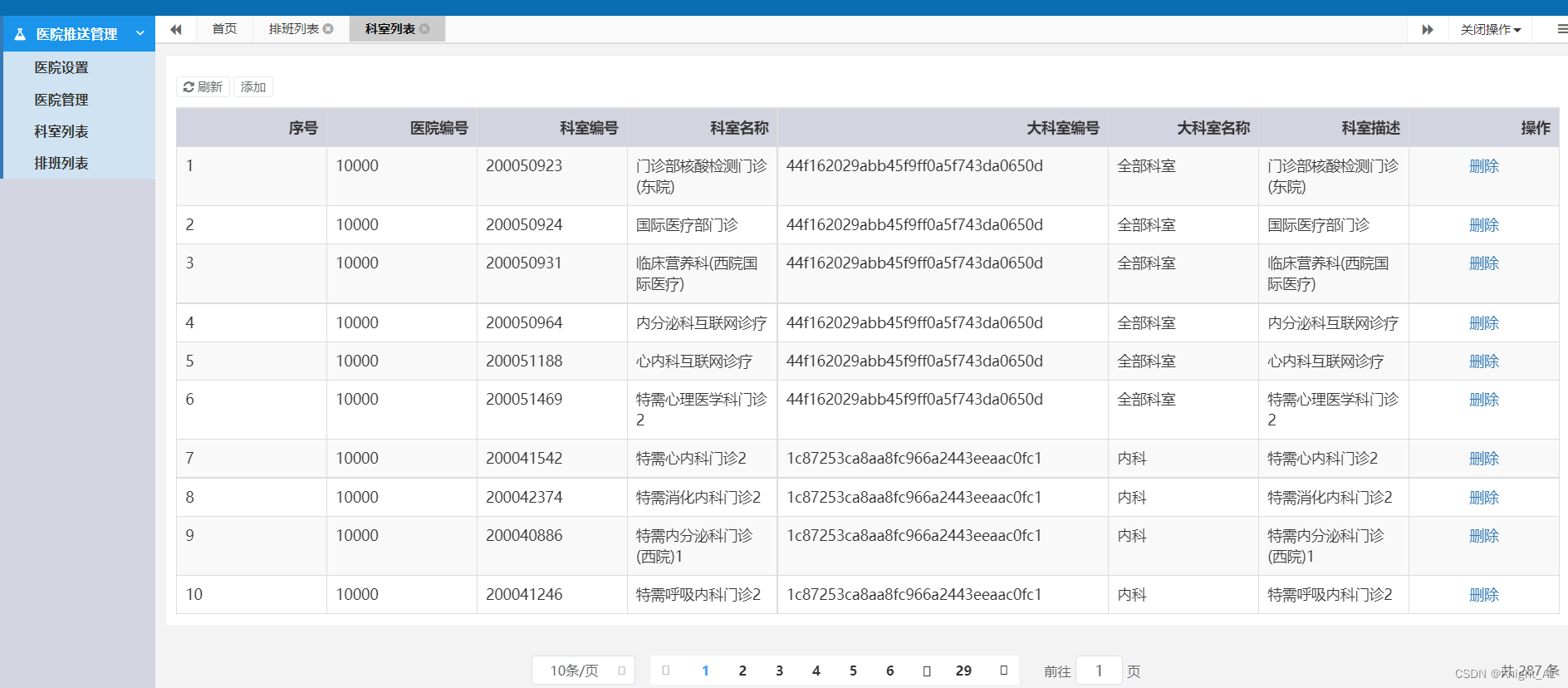The width and height of the screenshot is (1568, 688).
Task: Go to page 3 in pagination
Action: click(x=779, y=671)
